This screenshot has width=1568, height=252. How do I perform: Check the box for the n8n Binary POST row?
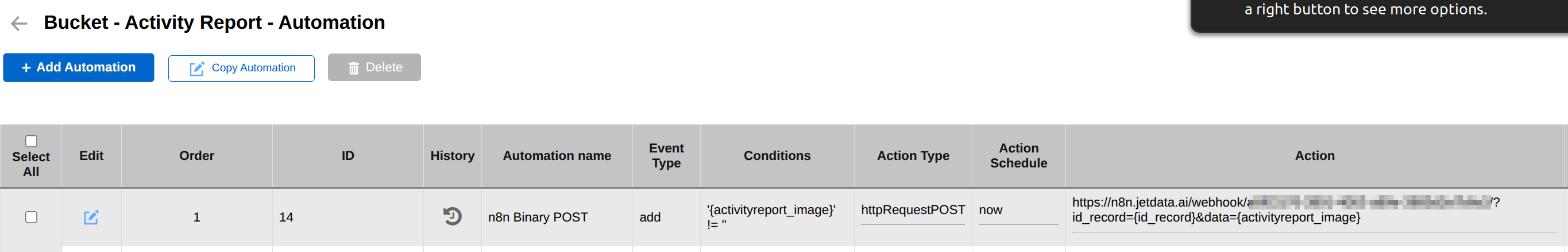pyautogui.click(x=31, y=217)
